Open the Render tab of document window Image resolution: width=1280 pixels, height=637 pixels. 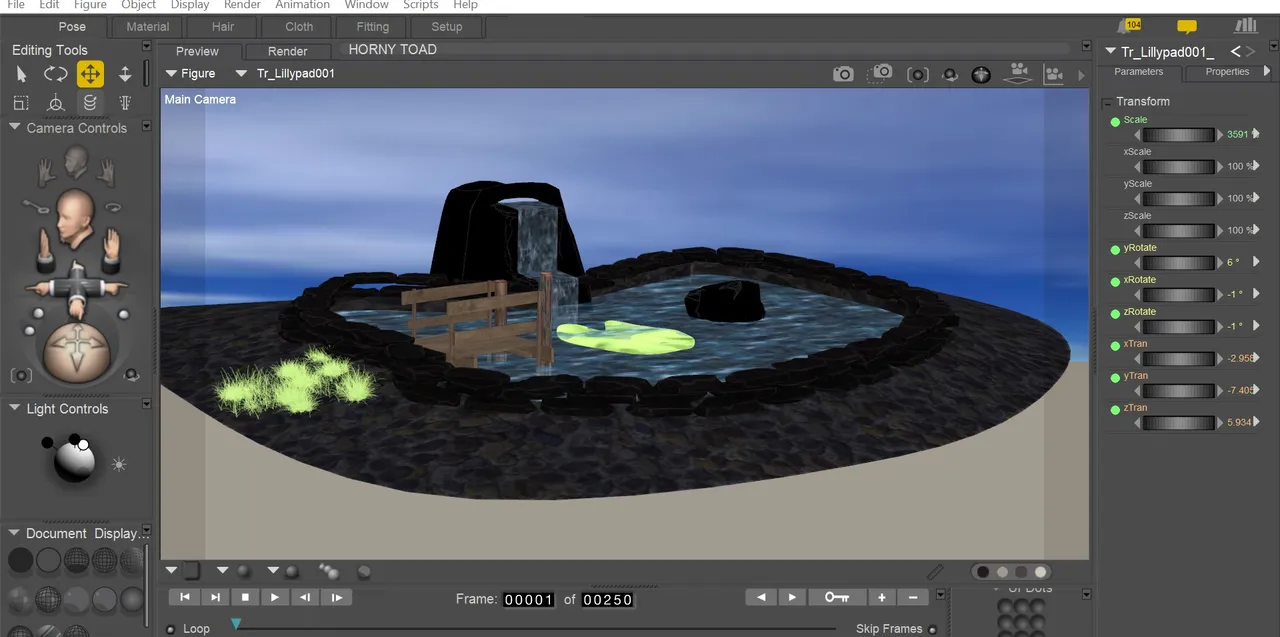point(288,51)
